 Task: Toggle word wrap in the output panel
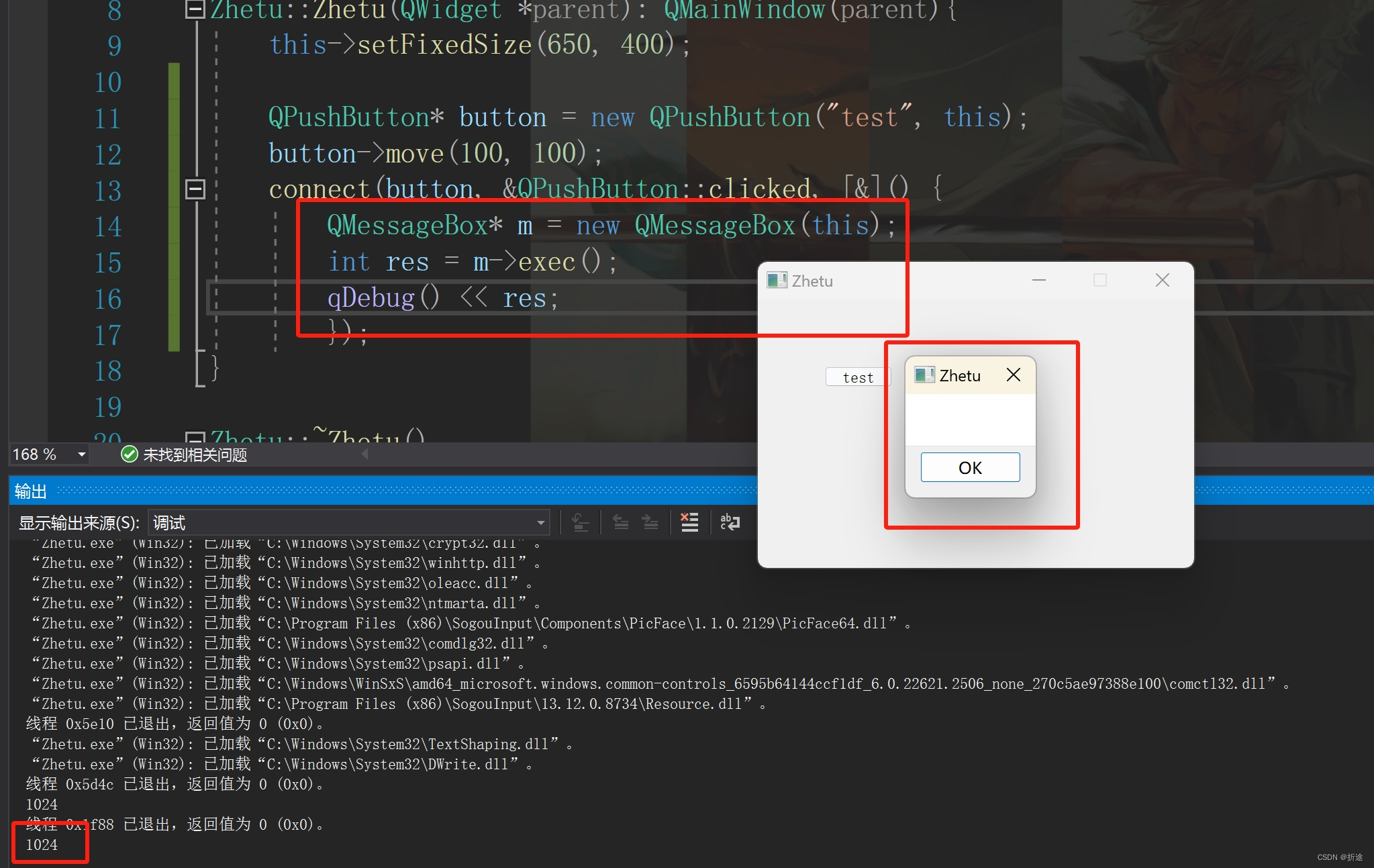click(730, 522)
